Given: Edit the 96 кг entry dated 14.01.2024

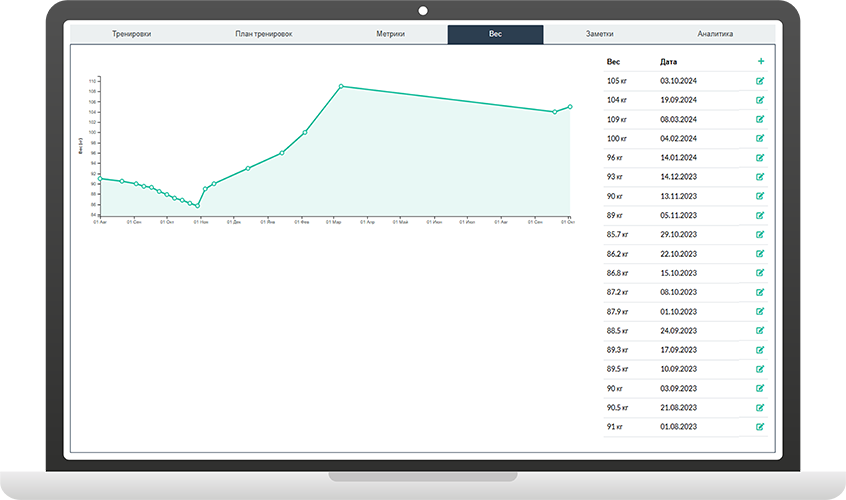Looking at the screenshot, I should [760, 158].
